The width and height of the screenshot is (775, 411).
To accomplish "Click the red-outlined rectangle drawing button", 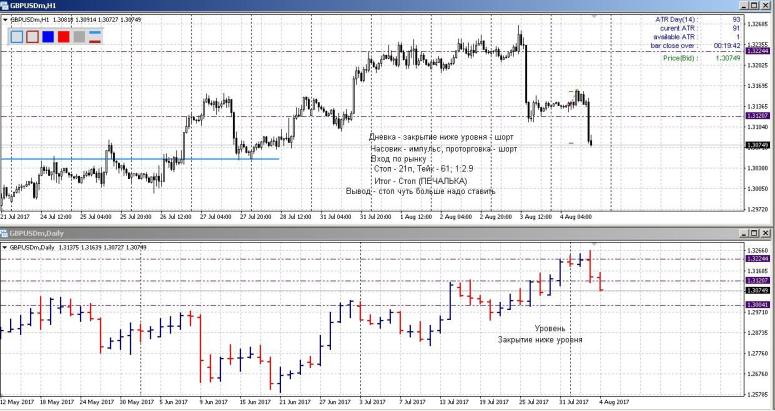I will pyautogui.click(x=32, y=37).
